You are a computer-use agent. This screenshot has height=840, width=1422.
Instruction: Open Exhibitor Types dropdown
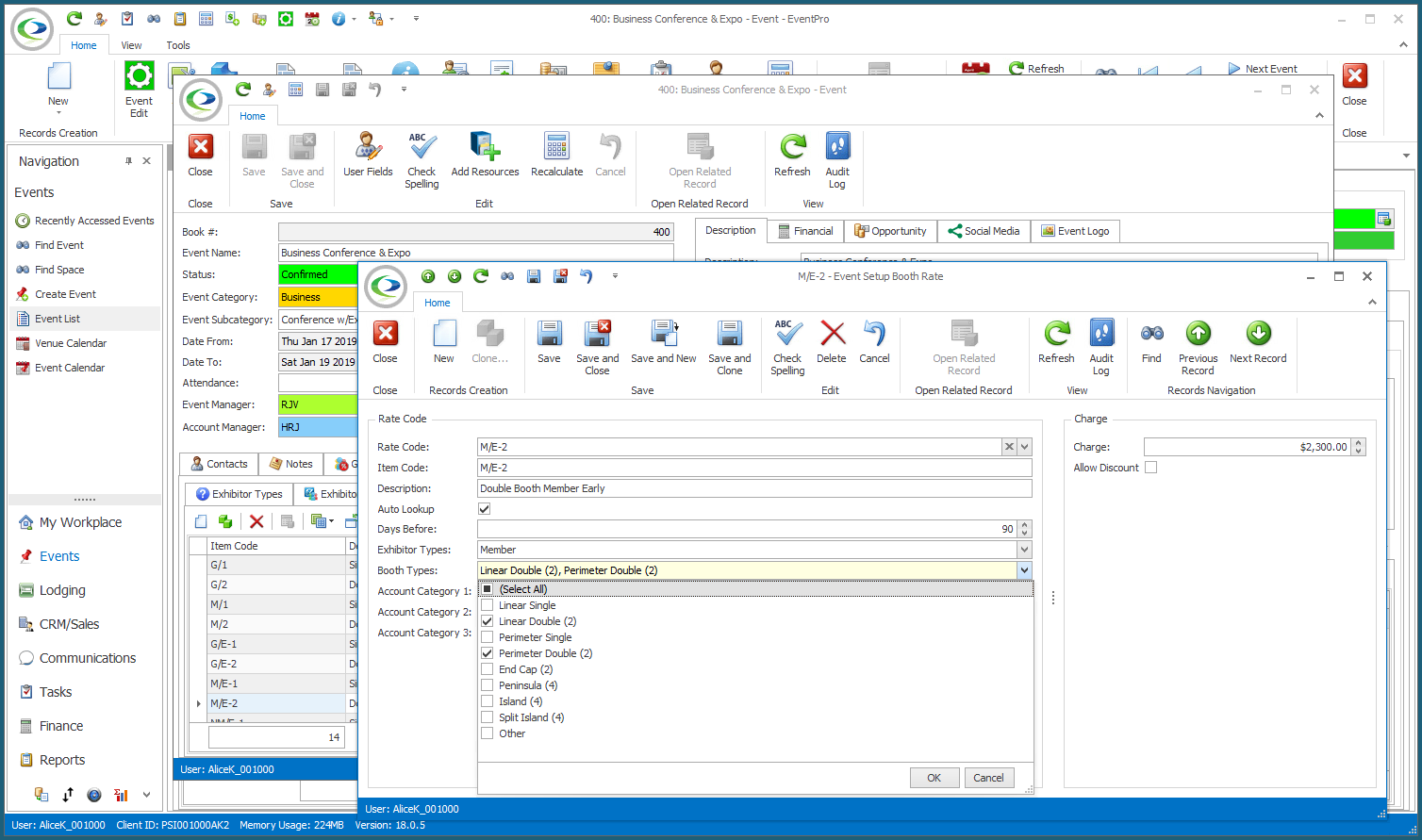pos(1025,550)
